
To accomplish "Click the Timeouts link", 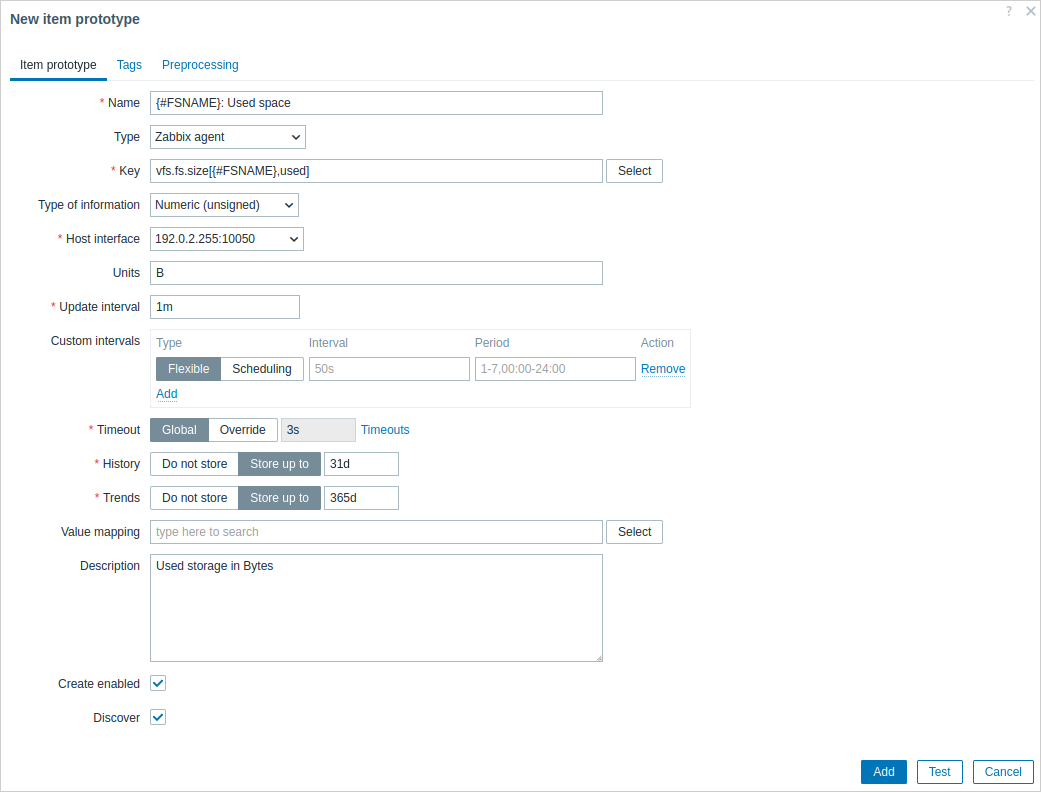I will 385,430.
